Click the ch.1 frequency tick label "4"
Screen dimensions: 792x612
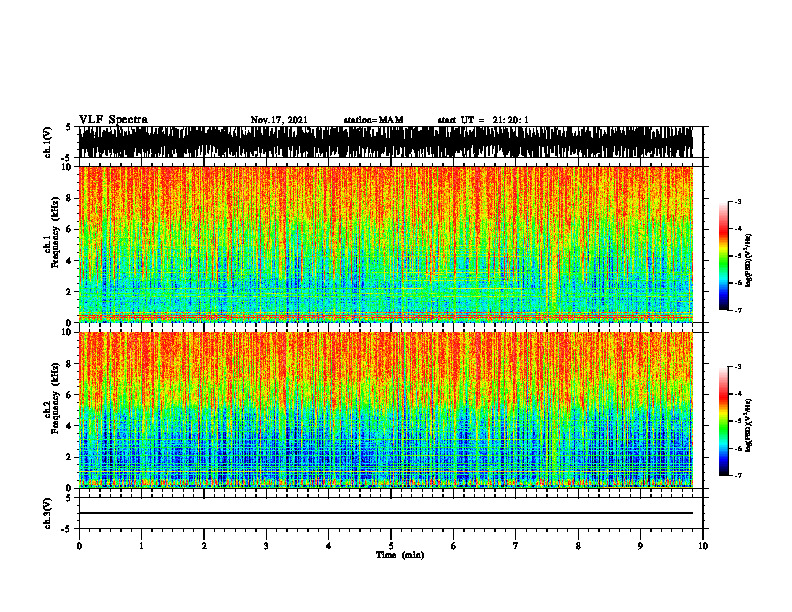click(x=70, y=261)
